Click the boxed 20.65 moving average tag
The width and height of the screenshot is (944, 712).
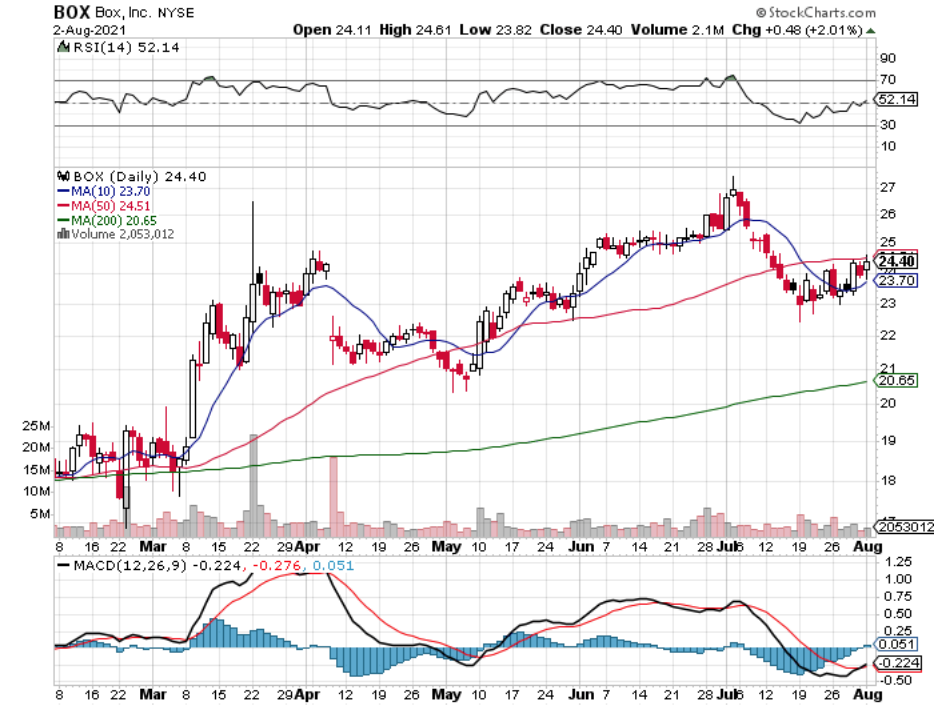pyautogui.click(x=897, y=380)
